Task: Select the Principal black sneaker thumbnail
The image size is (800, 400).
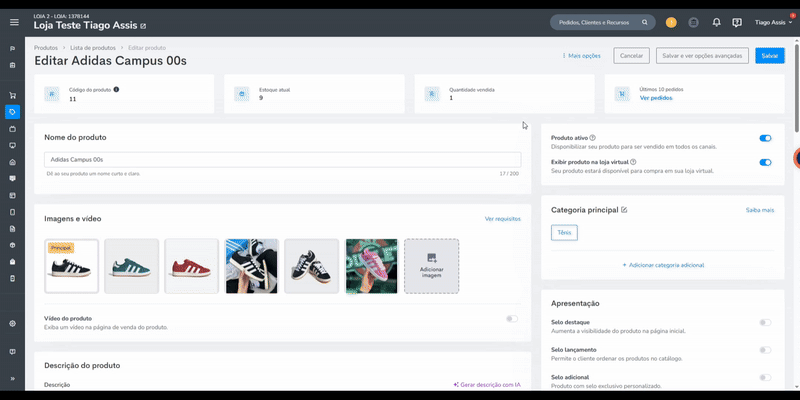Action: pos(71,266)
